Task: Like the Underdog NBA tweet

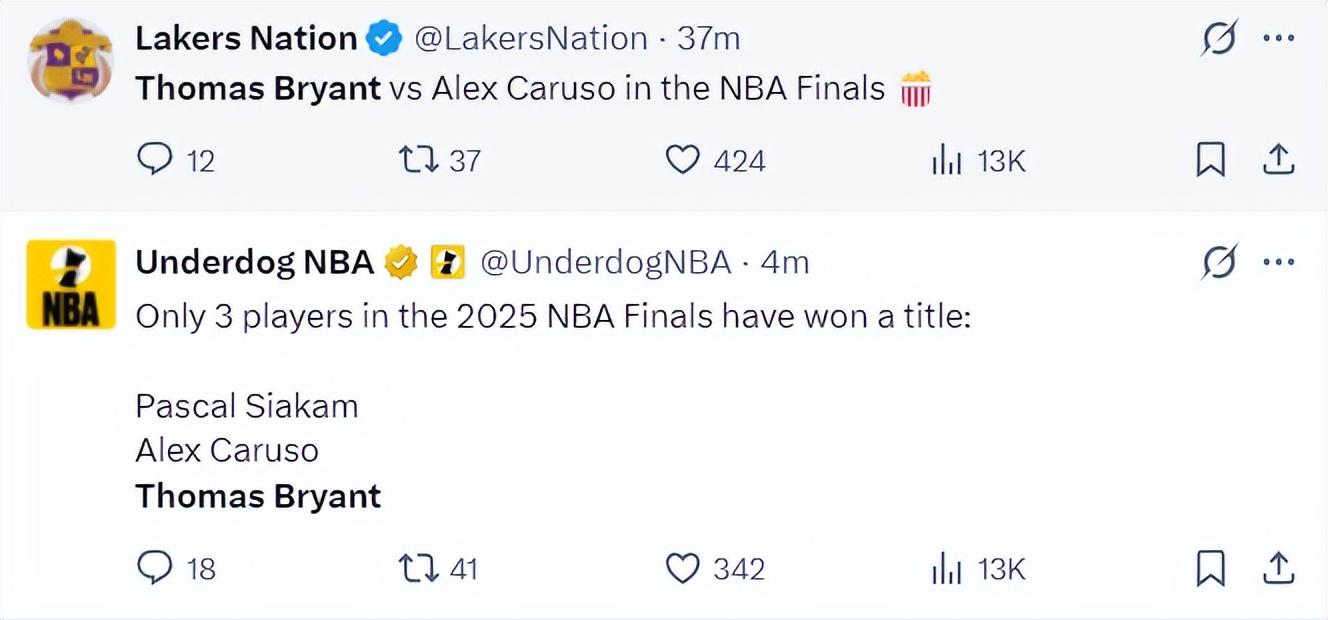Action: click(x=683, y=568)
